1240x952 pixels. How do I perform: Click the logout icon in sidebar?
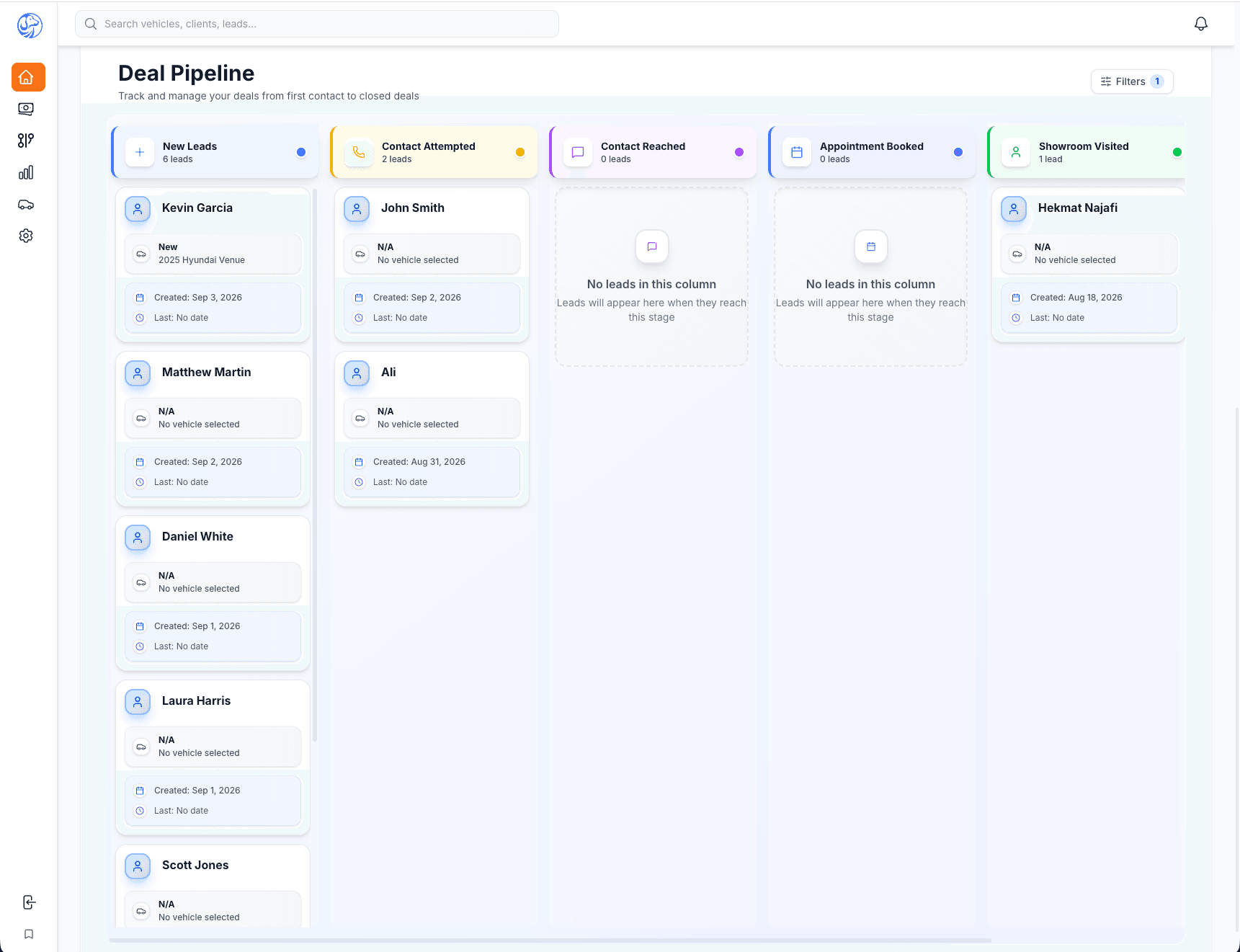click(29, 902)
